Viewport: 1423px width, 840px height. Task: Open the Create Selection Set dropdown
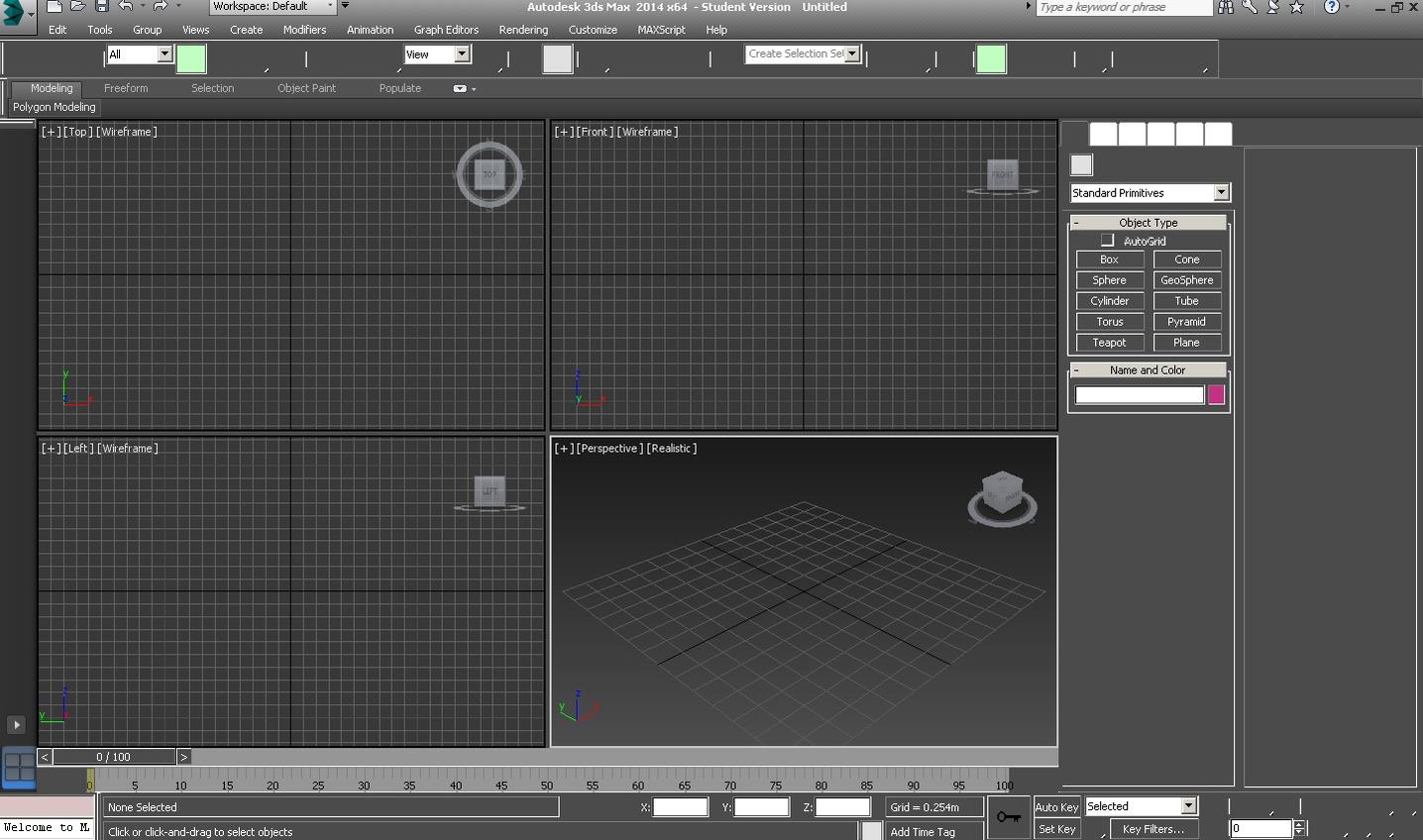tap(803, 54)
